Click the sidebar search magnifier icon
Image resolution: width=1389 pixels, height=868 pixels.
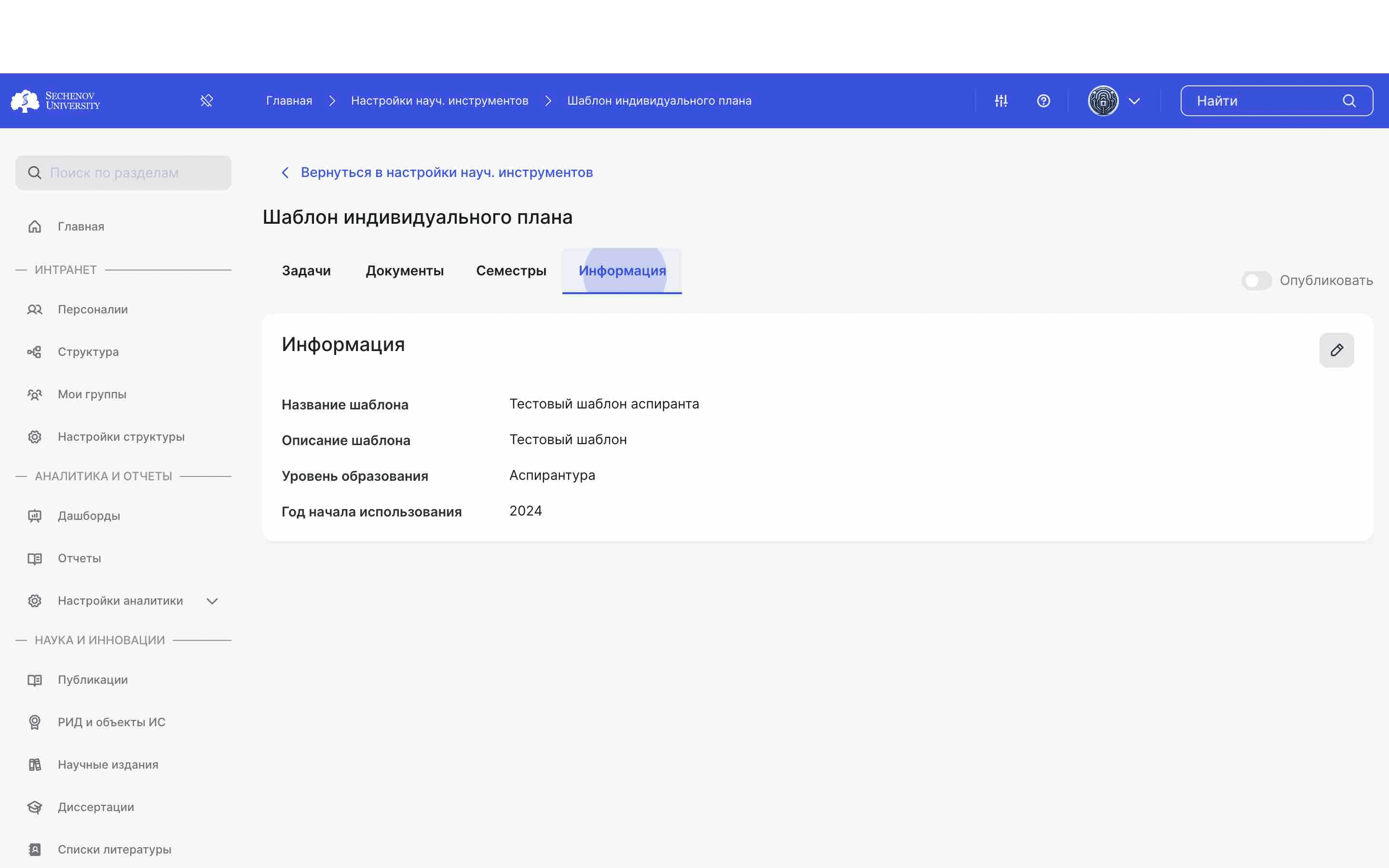tap(34, 173)
